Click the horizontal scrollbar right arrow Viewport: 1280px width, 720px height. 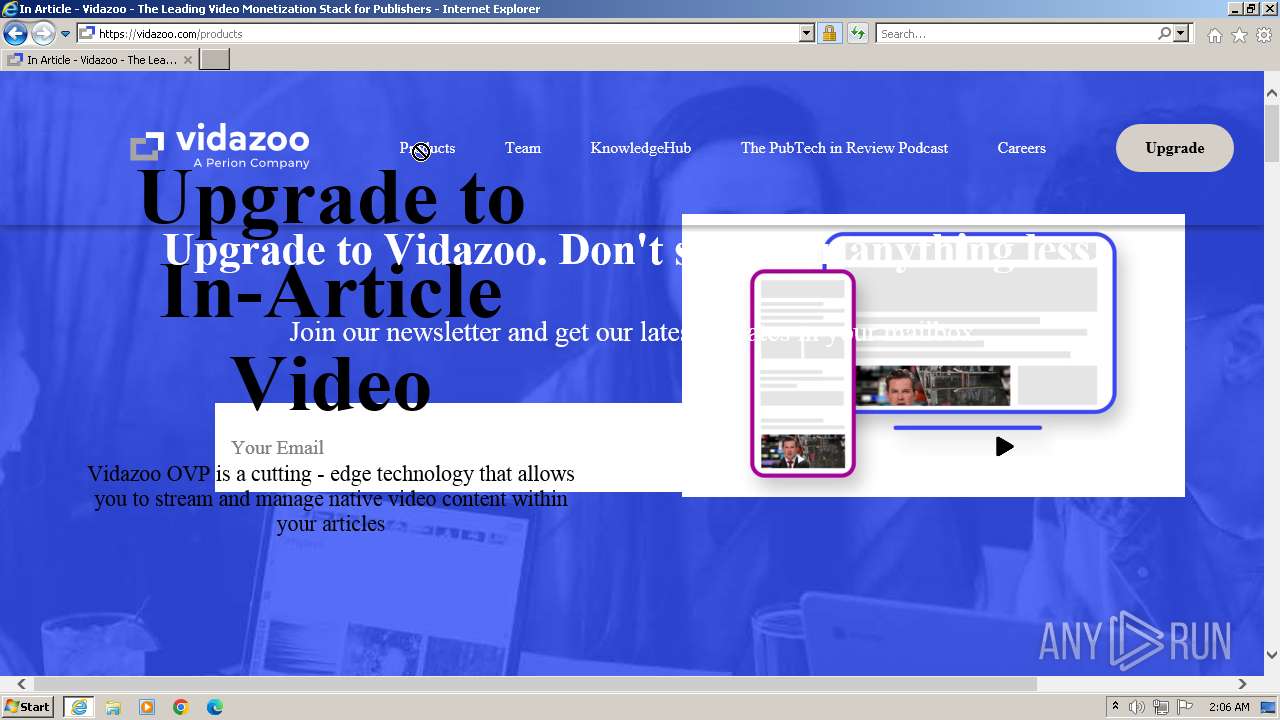point(1242,684)
